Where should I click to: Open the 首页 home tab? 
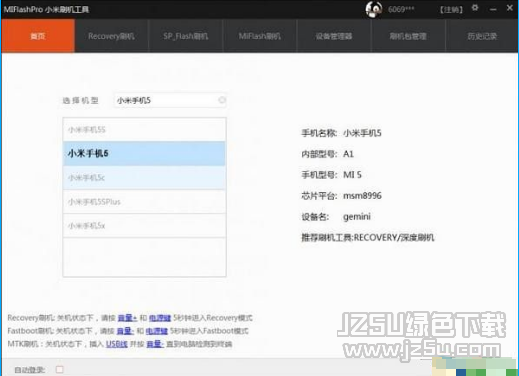[38, 36]
